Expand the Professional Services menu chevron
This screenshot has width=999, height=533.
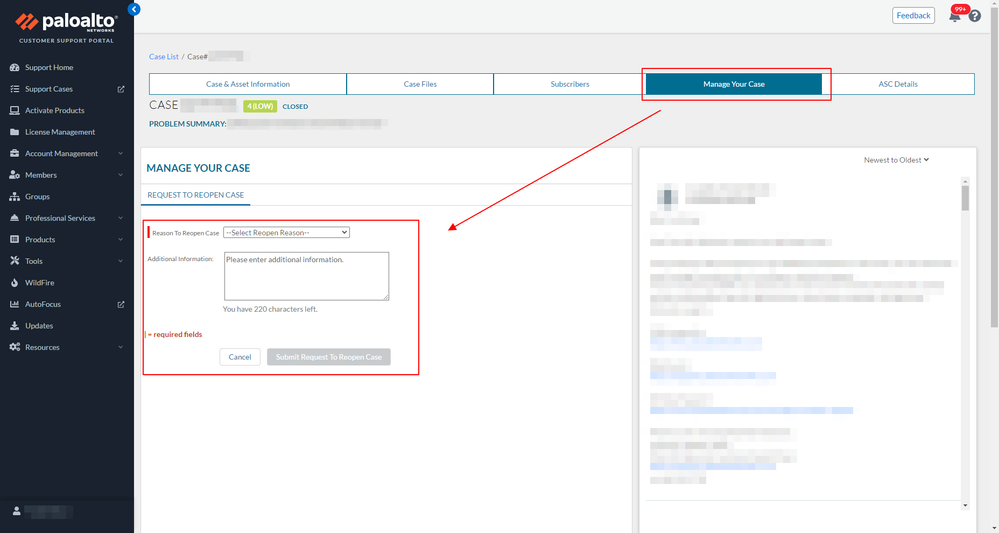tap(120, 218)
